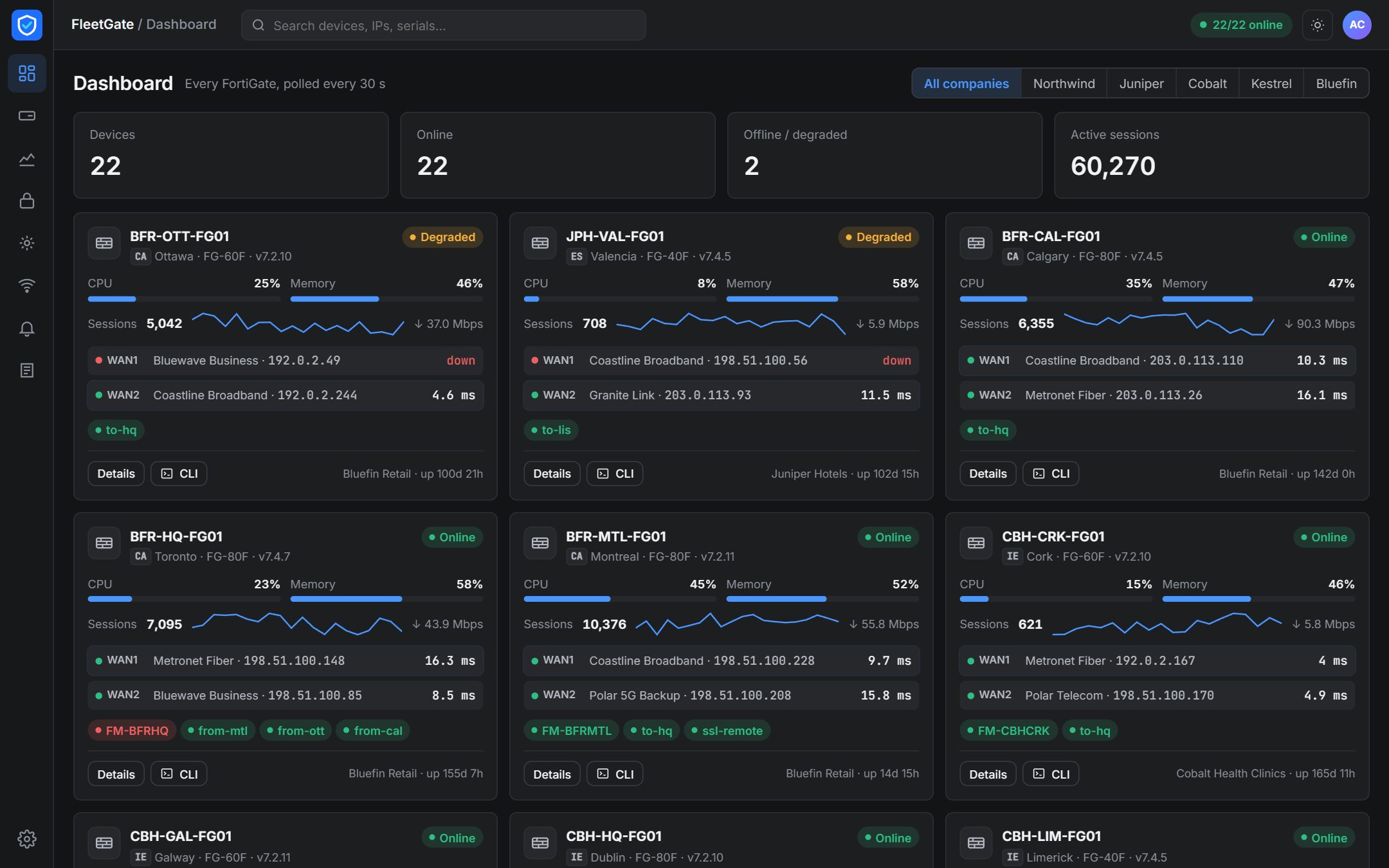Click the FleetGate shield logo
1389x868 pixels.
(x=26, y=25)
